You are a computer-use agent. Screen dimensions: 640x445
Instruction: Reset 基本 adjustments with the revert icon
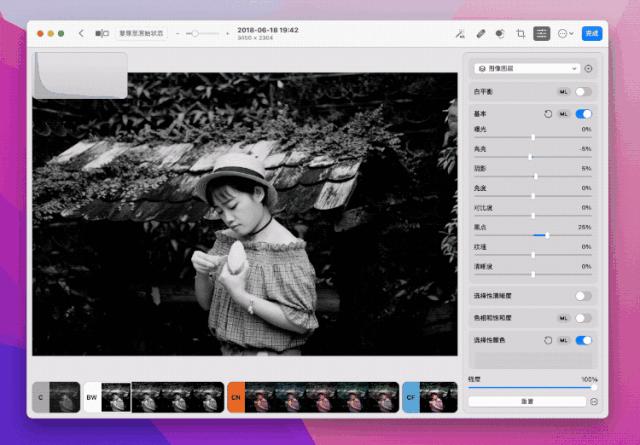tap(548, 114)
